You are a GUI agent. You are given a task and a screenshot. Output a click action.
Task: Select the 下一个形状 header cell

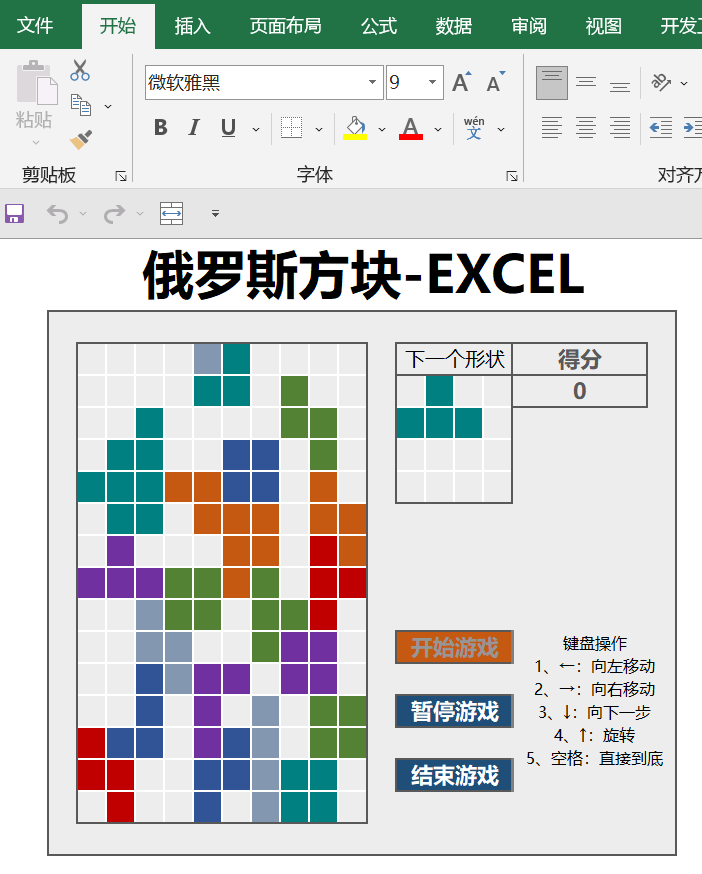(454, 359)
